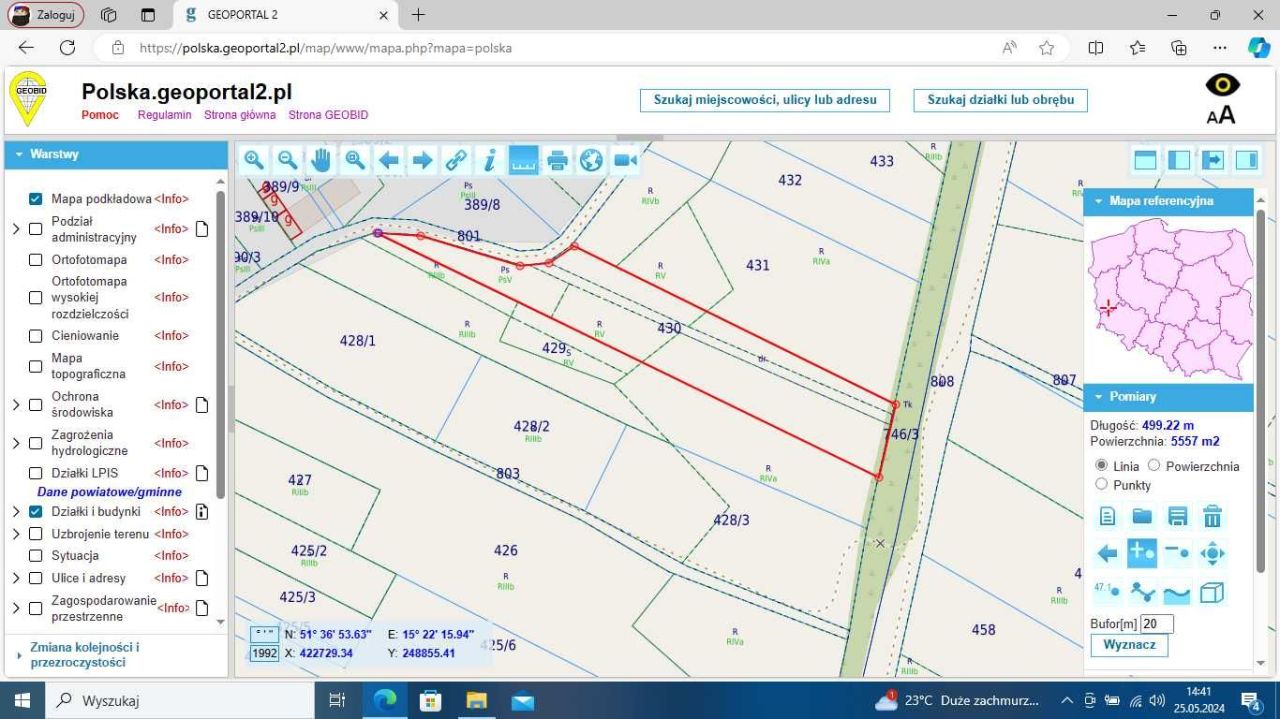Edit the Bufor[m] value field
The height and width of the screenshot is (719, 1280).
coord(1157,623)
